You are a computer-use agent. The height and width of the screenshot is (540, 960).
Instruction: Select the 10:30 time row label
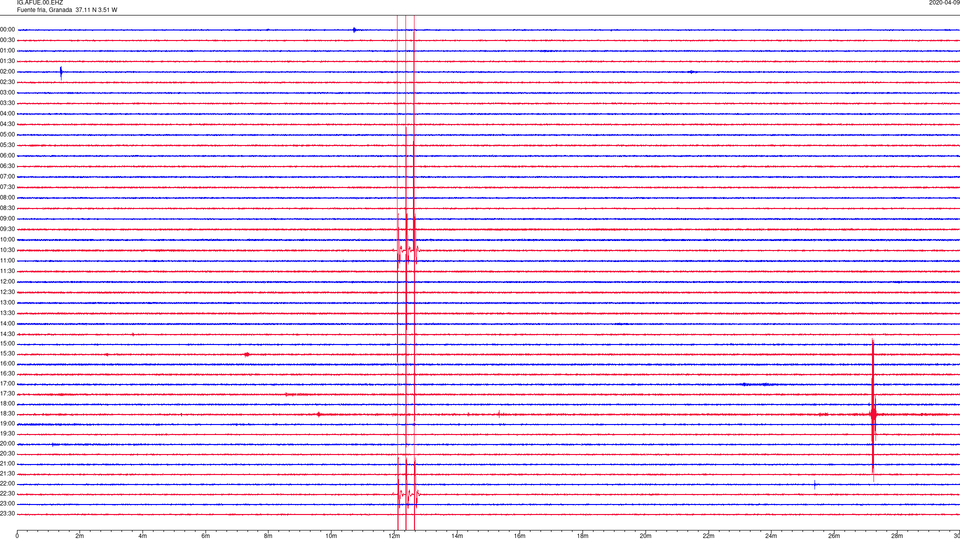pyautogui.click(x=8, y=250)
